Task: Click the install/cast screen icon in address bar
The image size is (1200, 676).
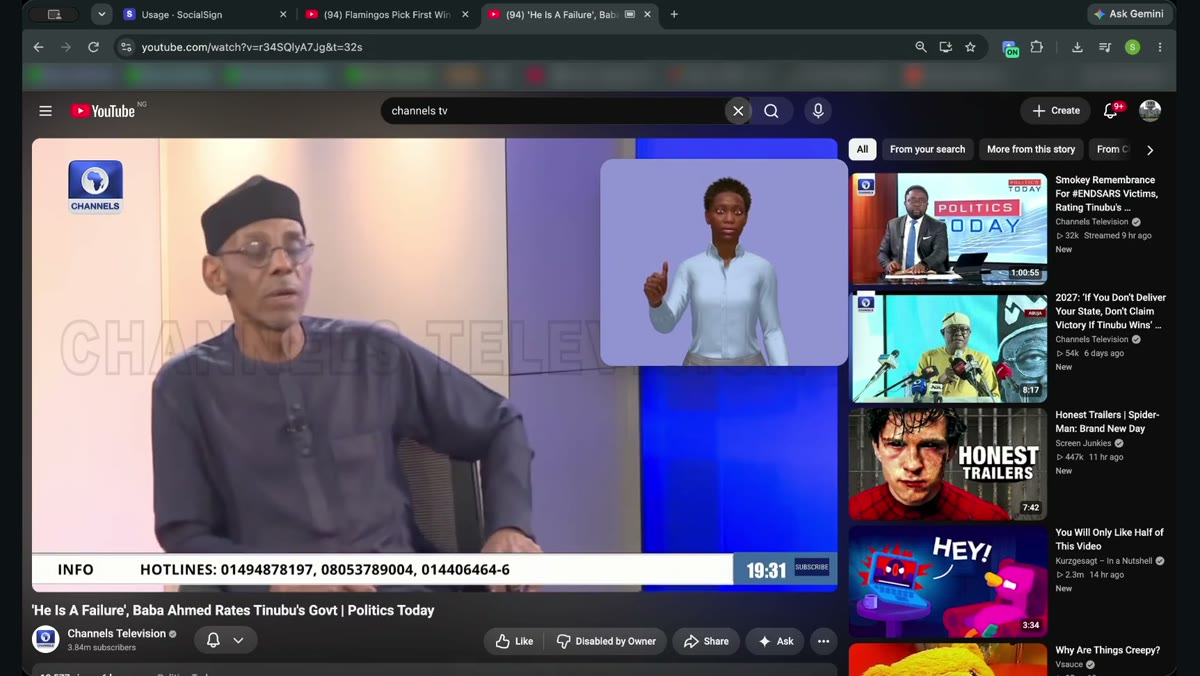Action: (x=945, y=47)
